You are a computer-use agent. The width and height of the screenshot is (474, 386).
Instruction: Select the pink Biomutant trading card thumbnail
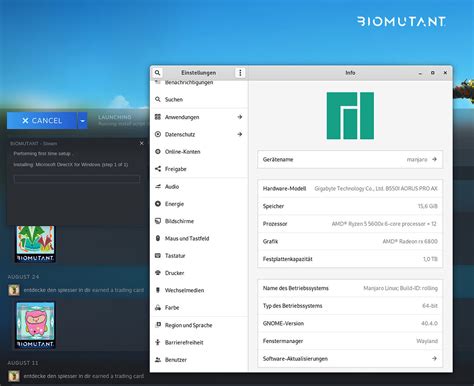coord(35,325)
